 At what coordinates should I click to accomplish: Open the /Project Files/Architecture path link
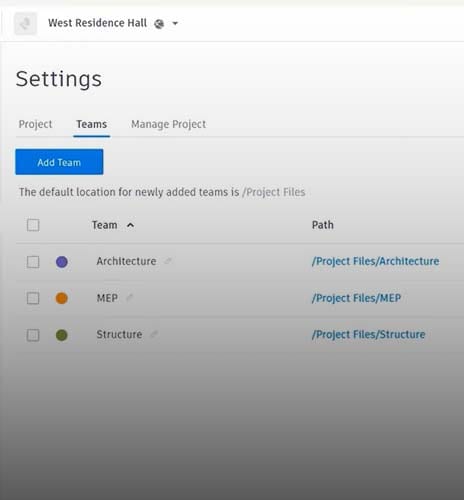tap(375, 261)
